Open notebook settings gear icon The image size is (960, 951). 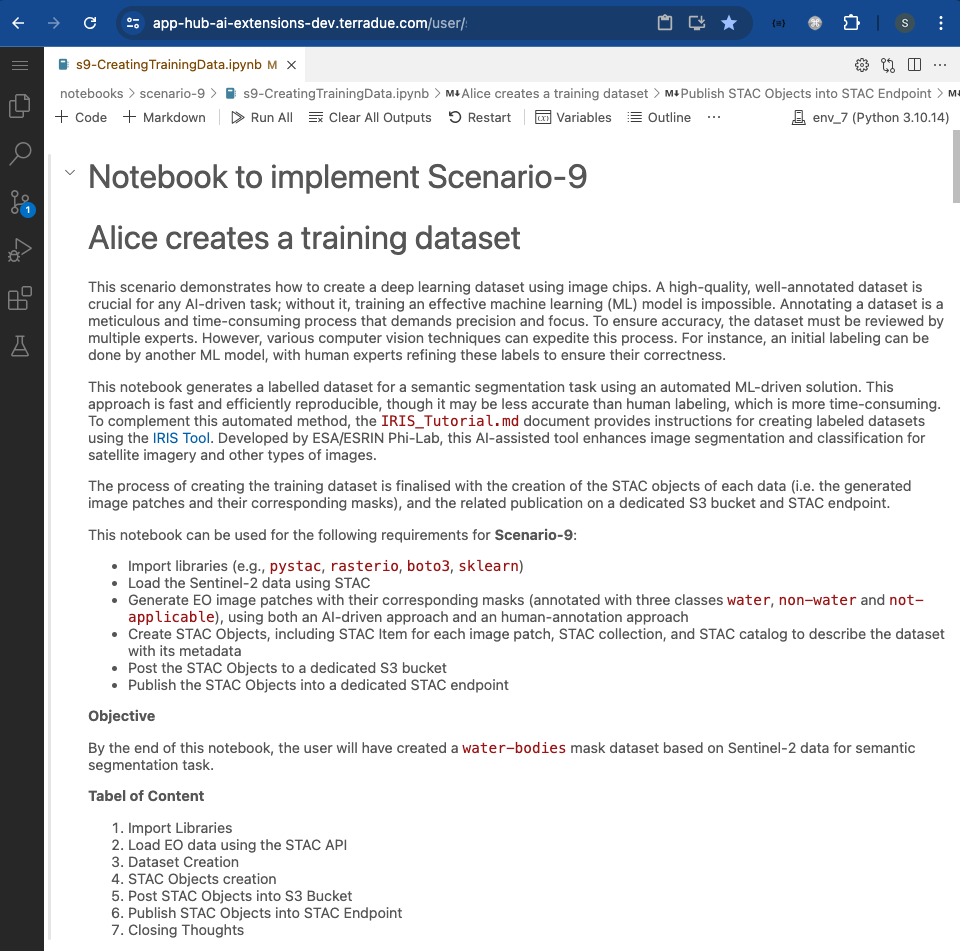pyautogui.click(x=861, y=65)
